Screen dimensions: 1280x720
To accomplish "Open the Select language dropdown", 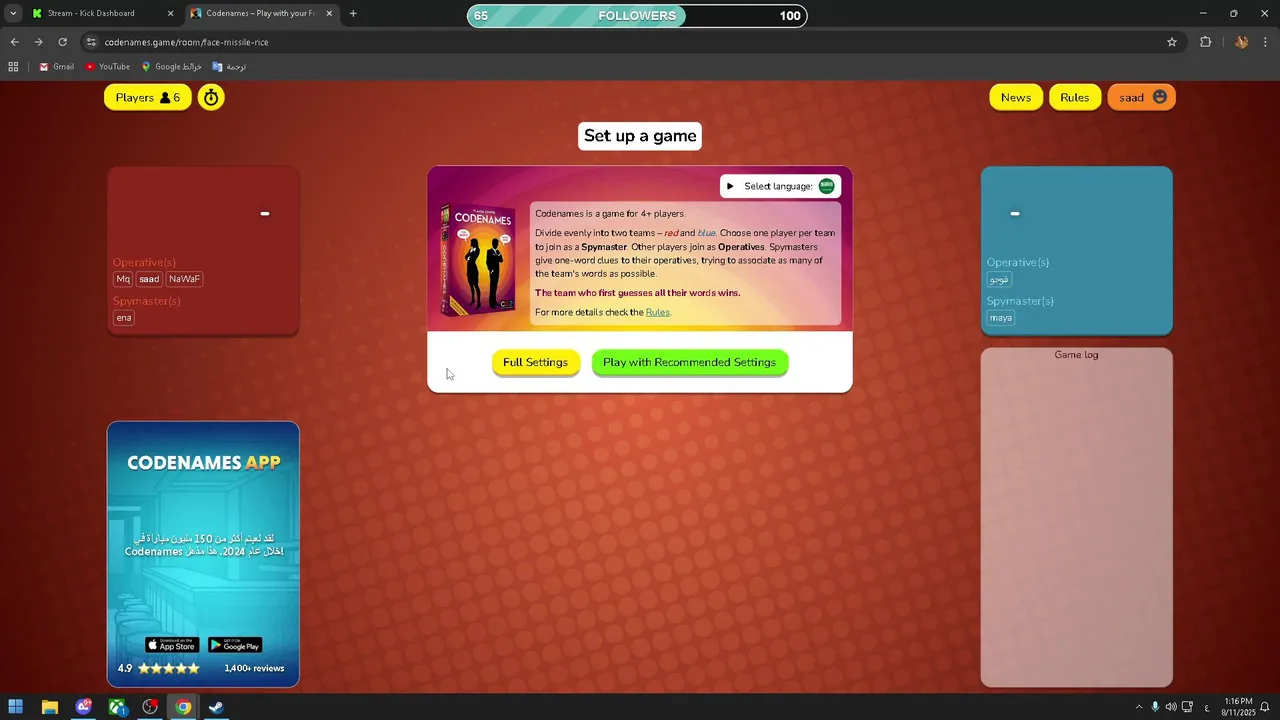I will pos(780,186).
